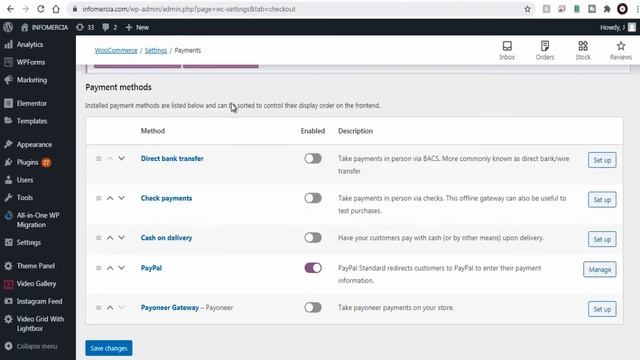The width and height of the screenshot is (640, 360).
Task: Grab the Direct bank transfer drag handle
Action: 98,158
